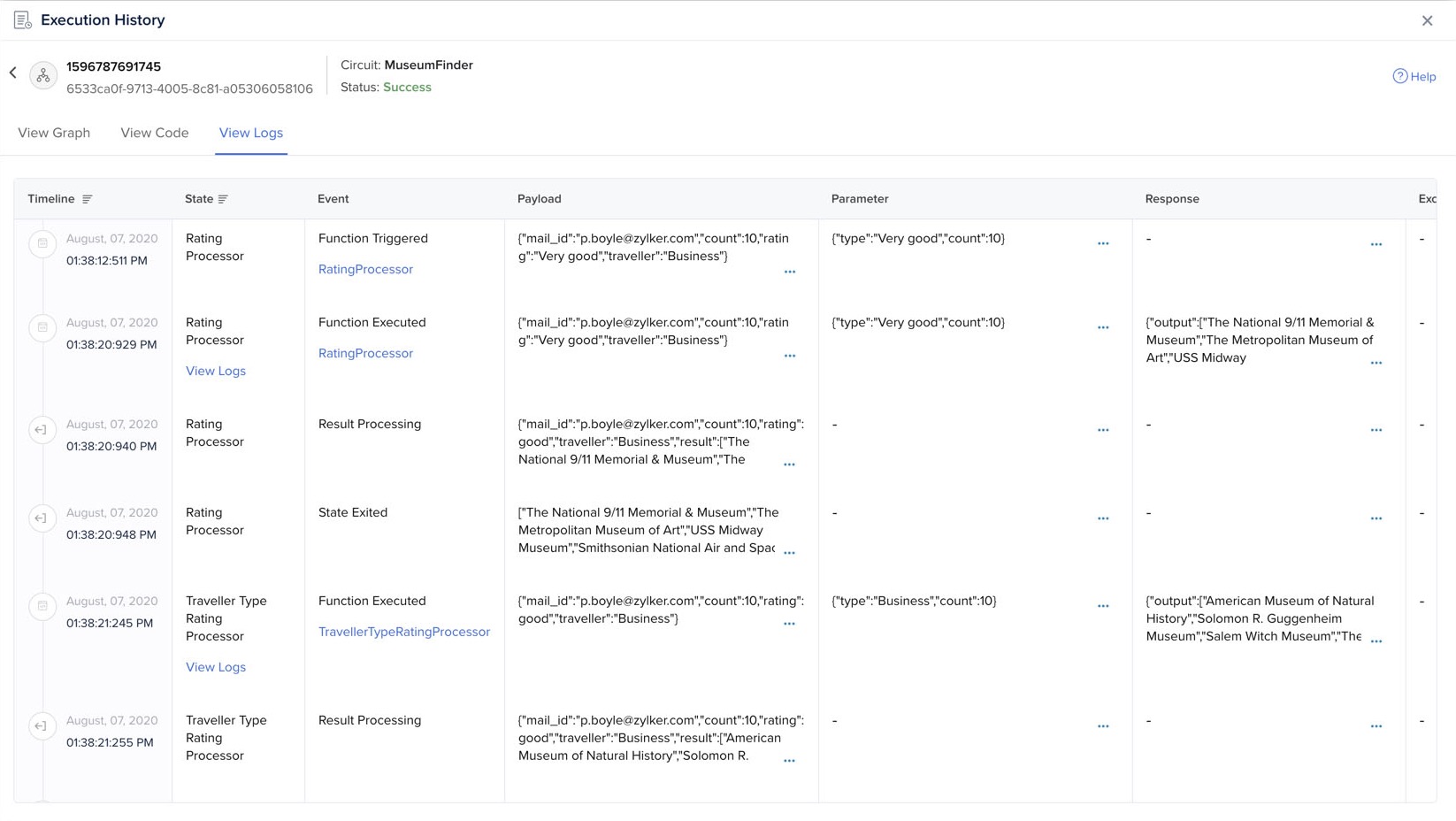This screenshot has width=1456, height=821.
Task: Click timeline marker for 01:38:12:511 PM
Action: pos(42,243)
